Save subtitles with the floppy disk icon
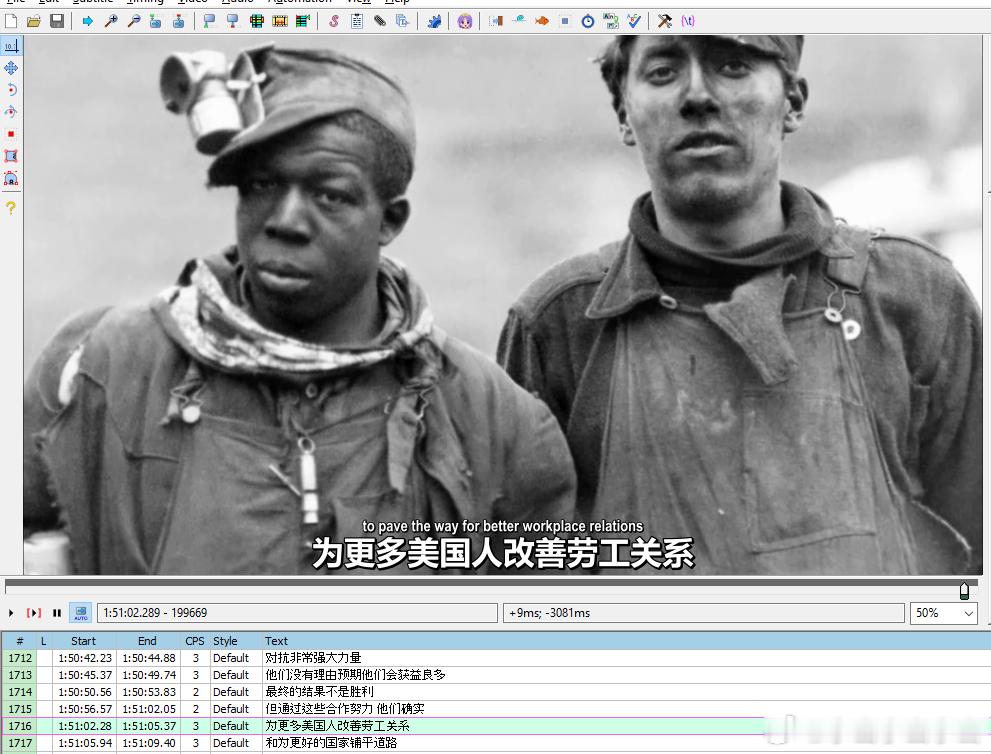This screenshot has height=754, width=991. click(x=57, y=21)
